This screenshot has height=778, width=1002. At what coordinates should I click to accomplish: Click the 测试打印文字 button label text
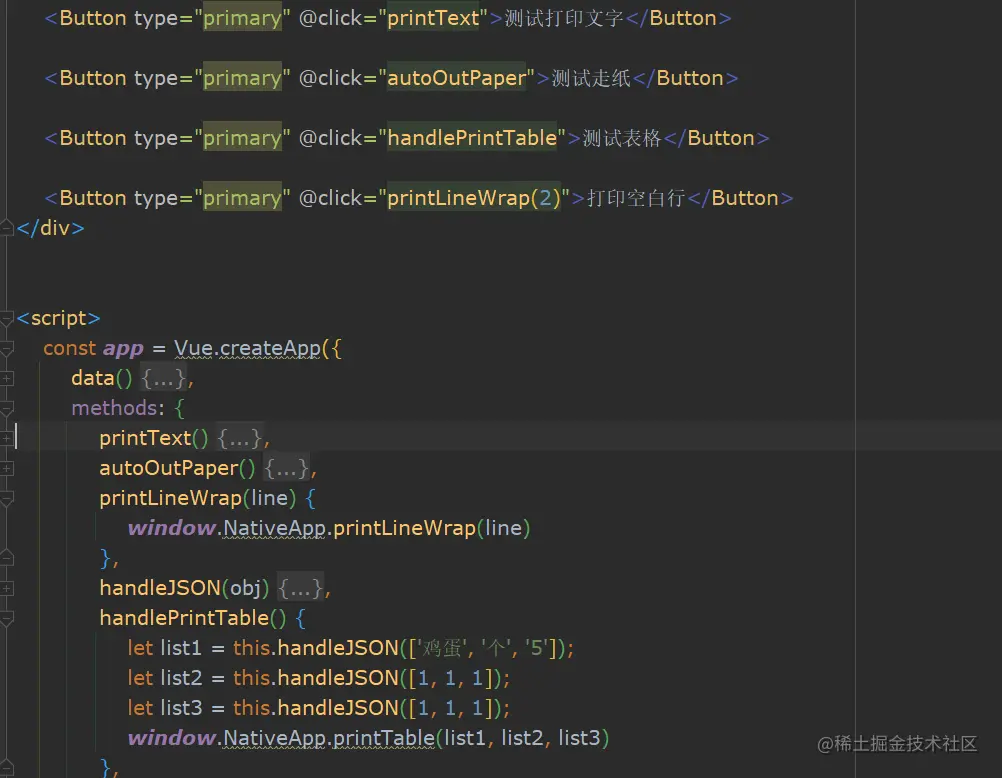pyautogui.click(x=564, y=18)
